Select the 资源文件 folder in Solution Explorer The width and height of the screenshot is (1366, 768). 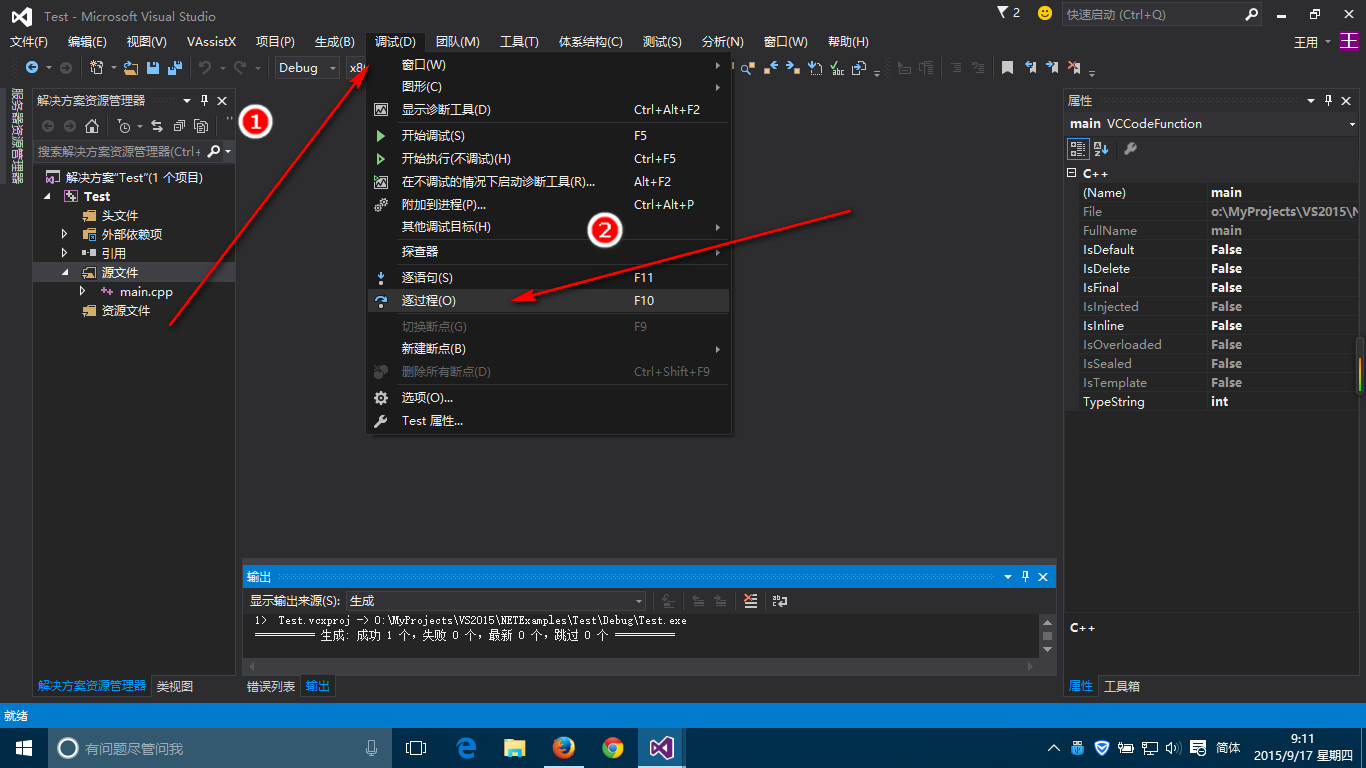[126, 310]
